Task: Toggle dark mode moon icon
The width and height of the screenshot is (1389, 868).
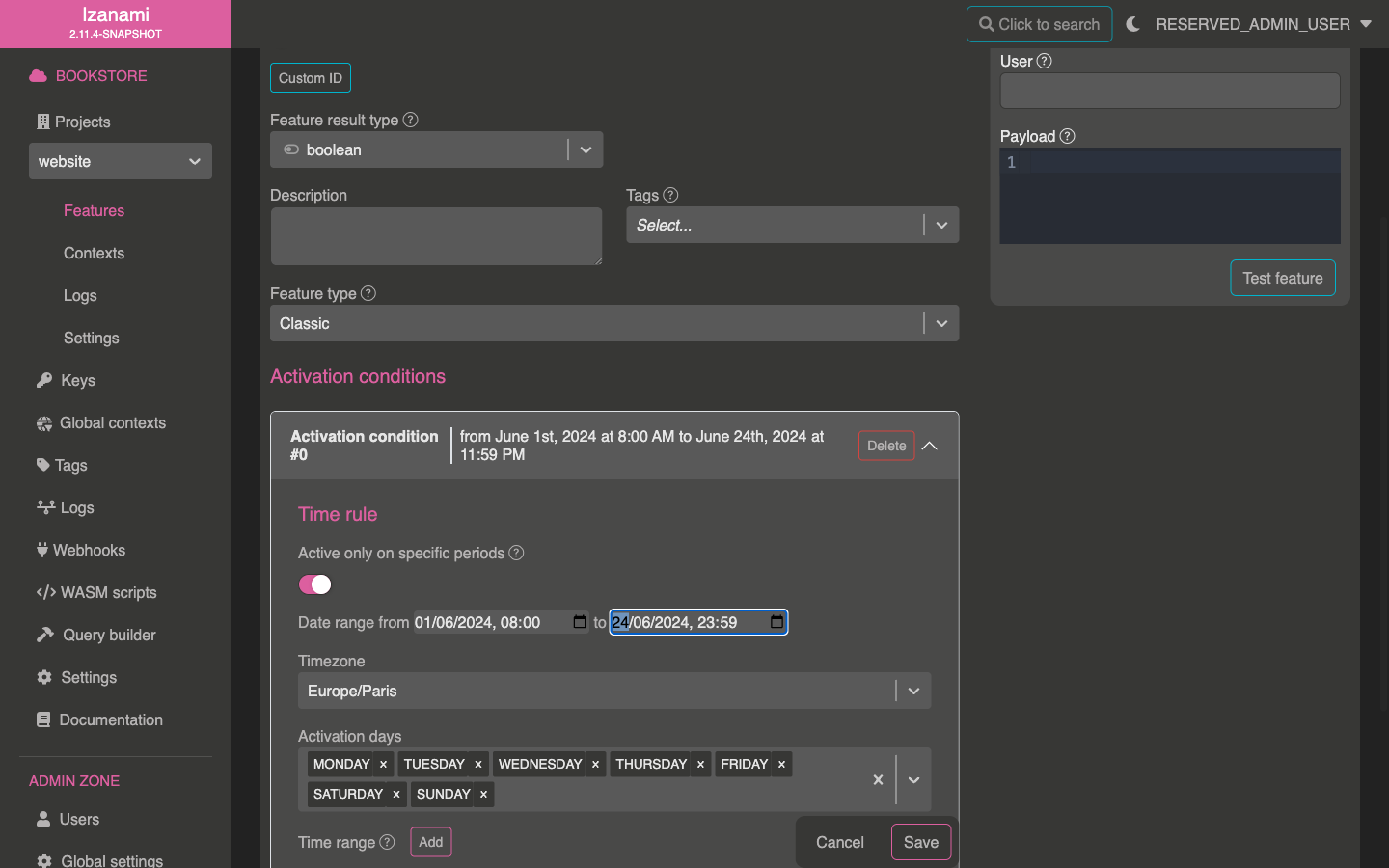Action: coord(1132,24)
